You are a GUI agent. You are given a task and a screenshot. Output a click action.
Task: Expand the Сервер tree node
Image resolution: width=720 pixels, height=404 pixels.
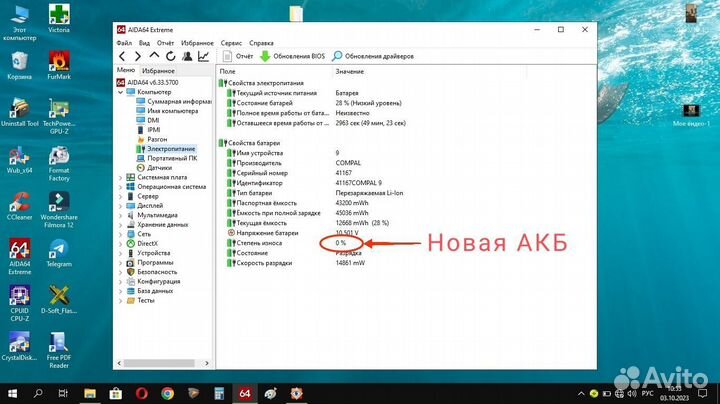click(x=121, y=196)
